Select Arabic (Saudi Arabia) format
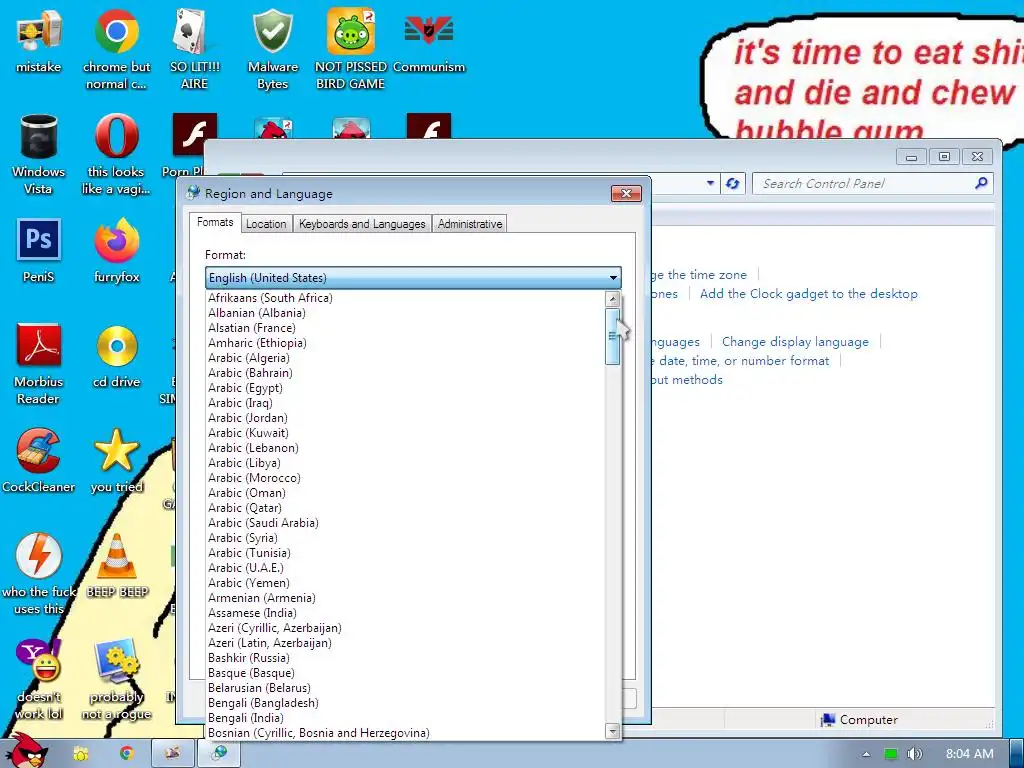Viewport: 1024px width, 768px height. click(x=406, y=523)
